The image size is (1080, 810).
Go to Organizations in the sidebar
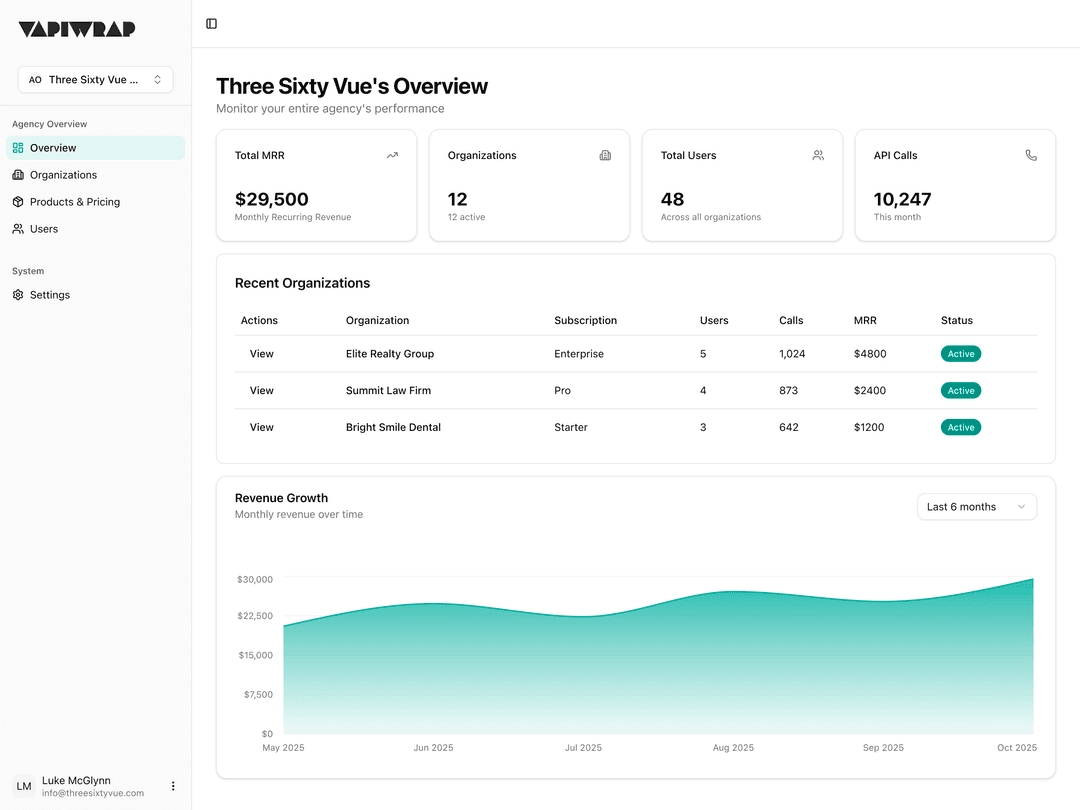(x=63, y=175)
